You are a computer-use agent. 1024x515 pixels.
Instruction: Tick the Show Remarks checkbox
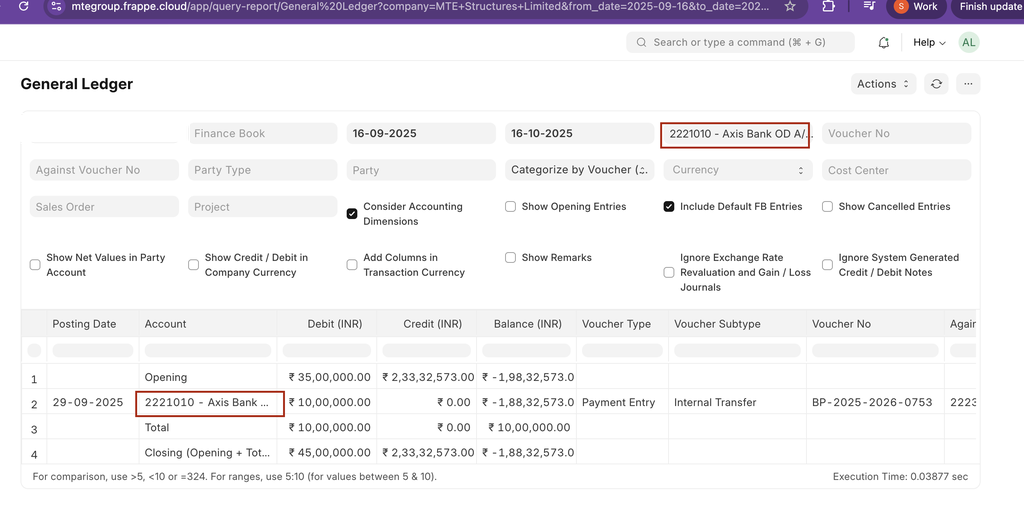(511, 258)
